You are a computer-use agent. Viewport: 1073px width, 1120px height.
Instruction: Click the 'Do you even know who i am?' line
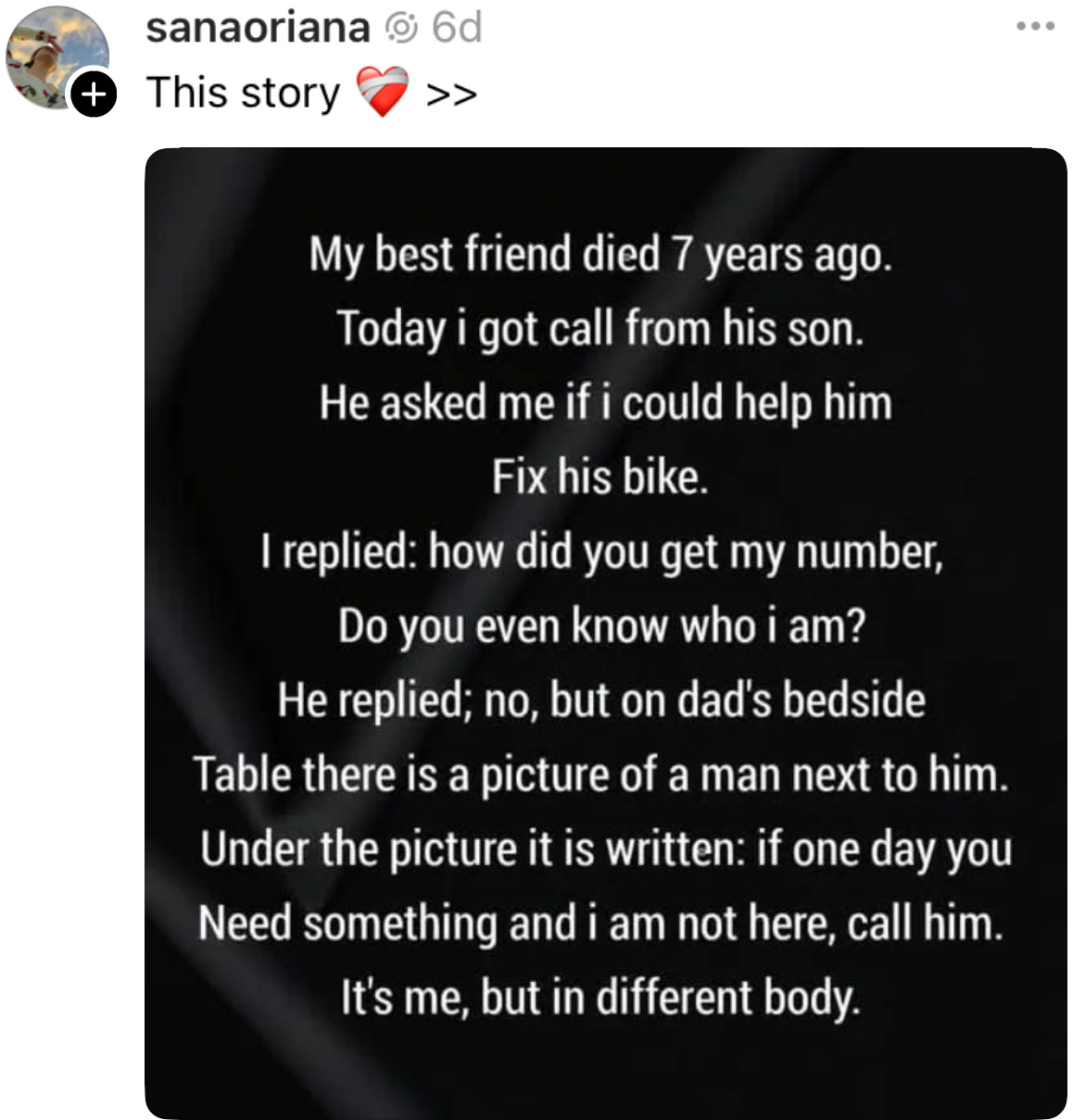click(601, 627)
